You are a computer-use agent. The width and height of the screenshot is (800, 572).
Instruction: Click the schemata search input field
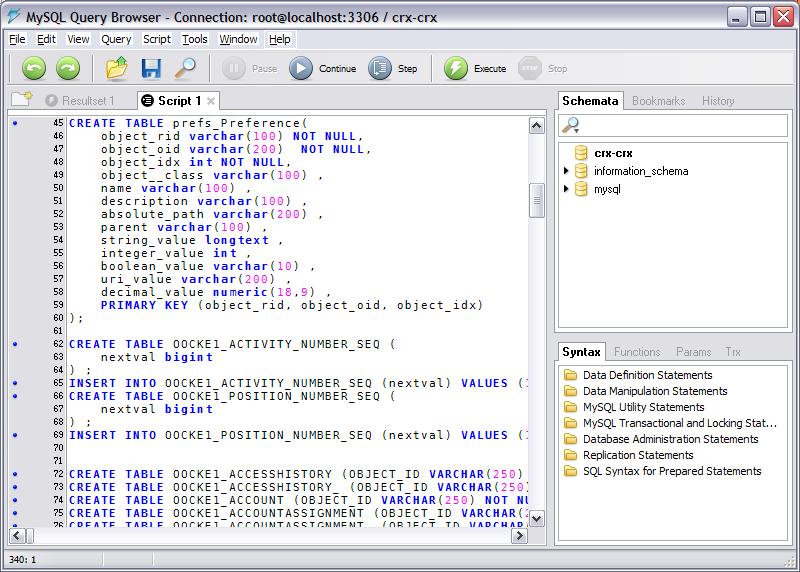pos(673,125)
